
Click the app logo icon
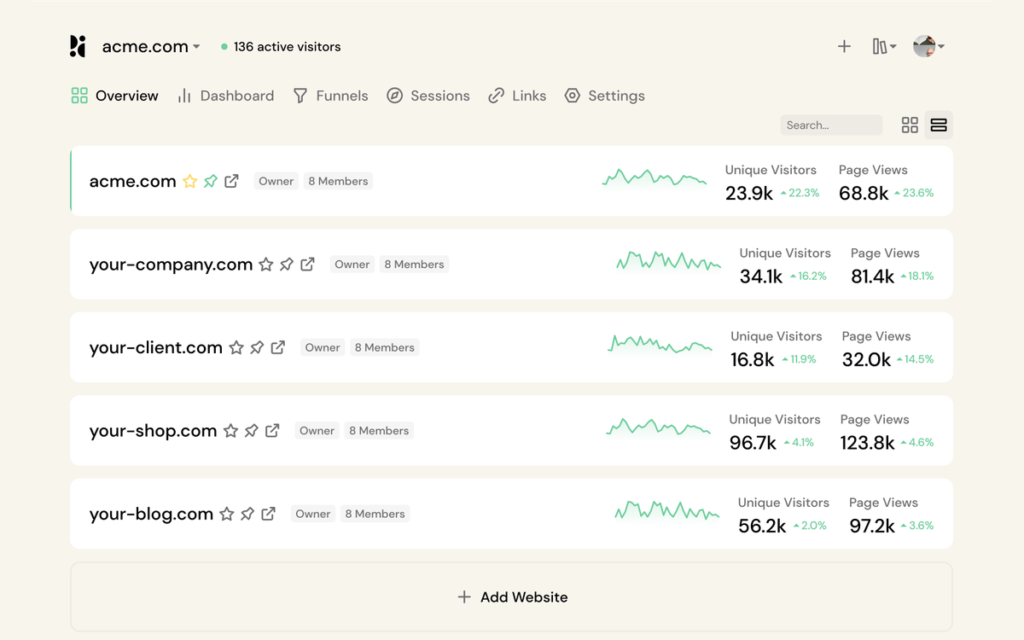(x=78, y=46)
